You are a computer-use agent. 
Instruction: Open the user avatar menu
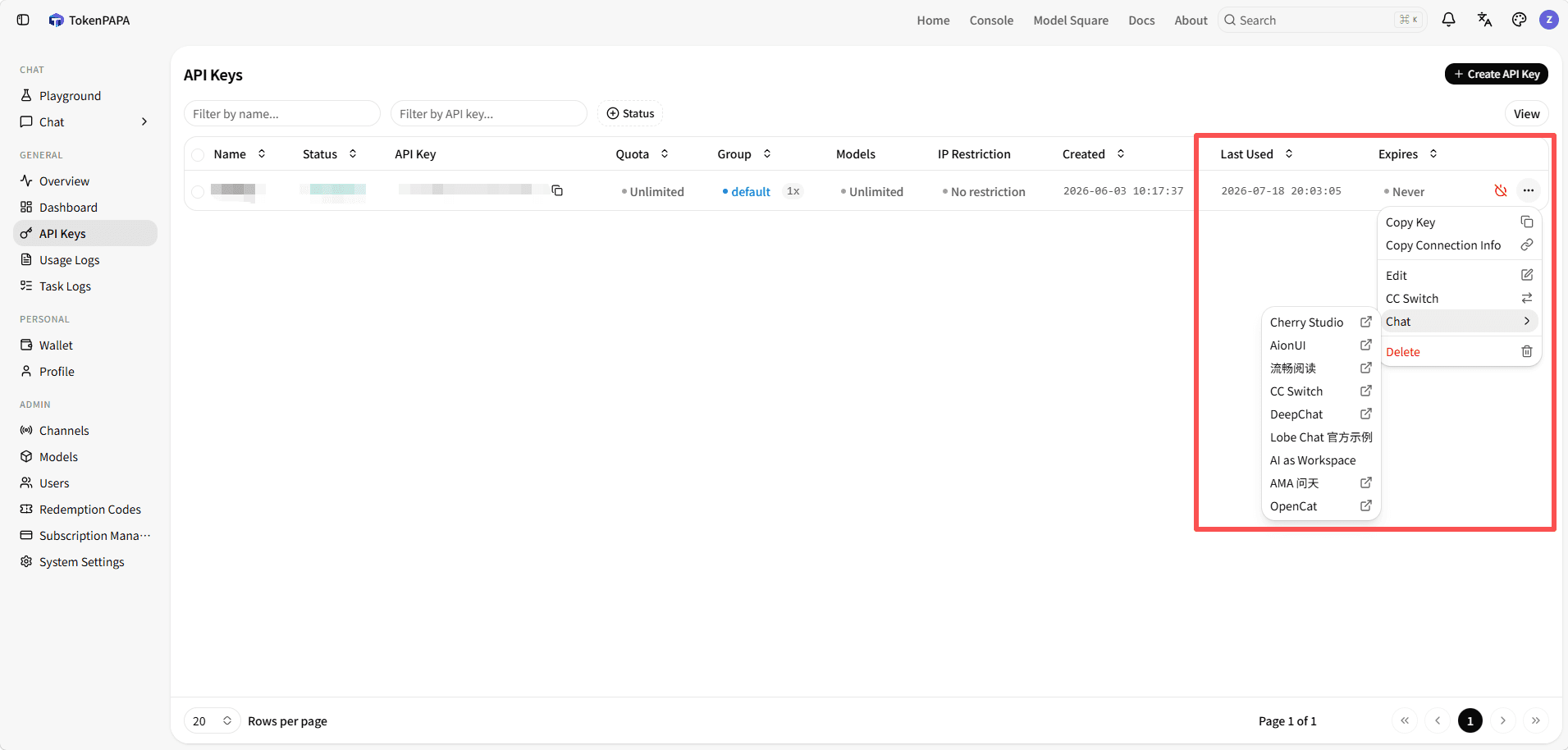[1549, 20]
